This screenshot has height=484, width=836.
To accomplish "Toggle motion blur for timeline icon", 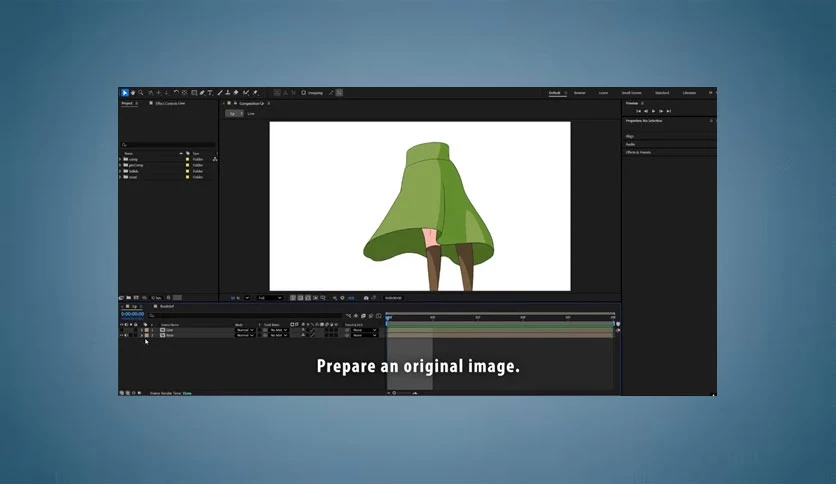I will click(371, 316).
